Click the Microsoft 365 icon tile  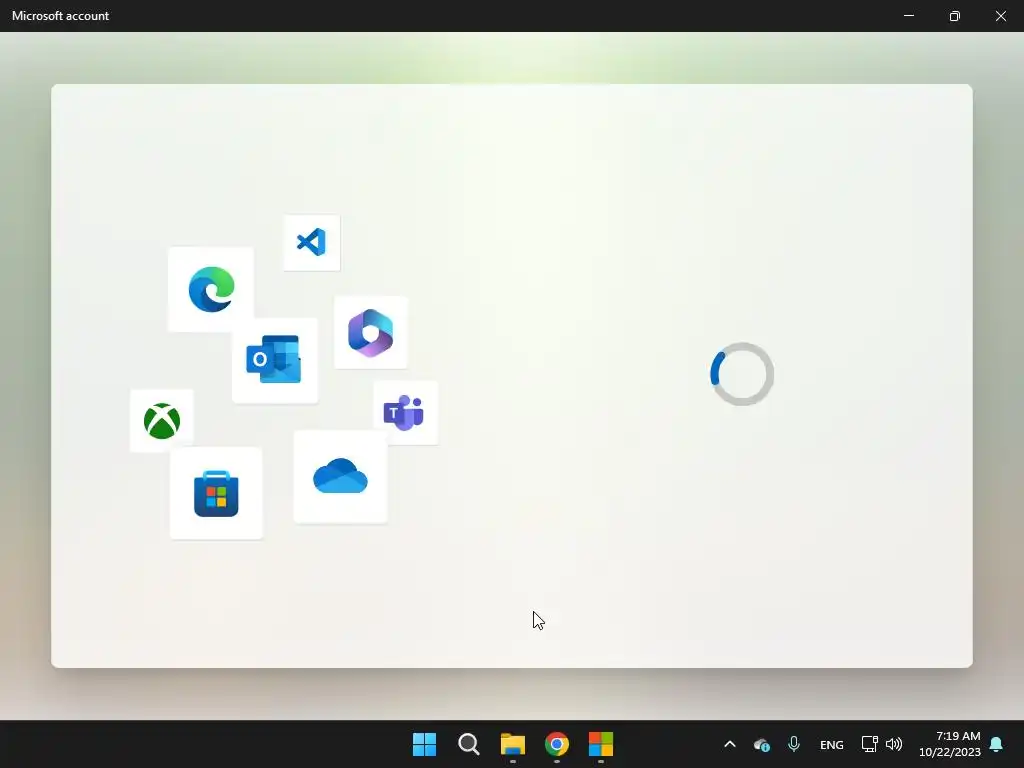pos(371,332)
